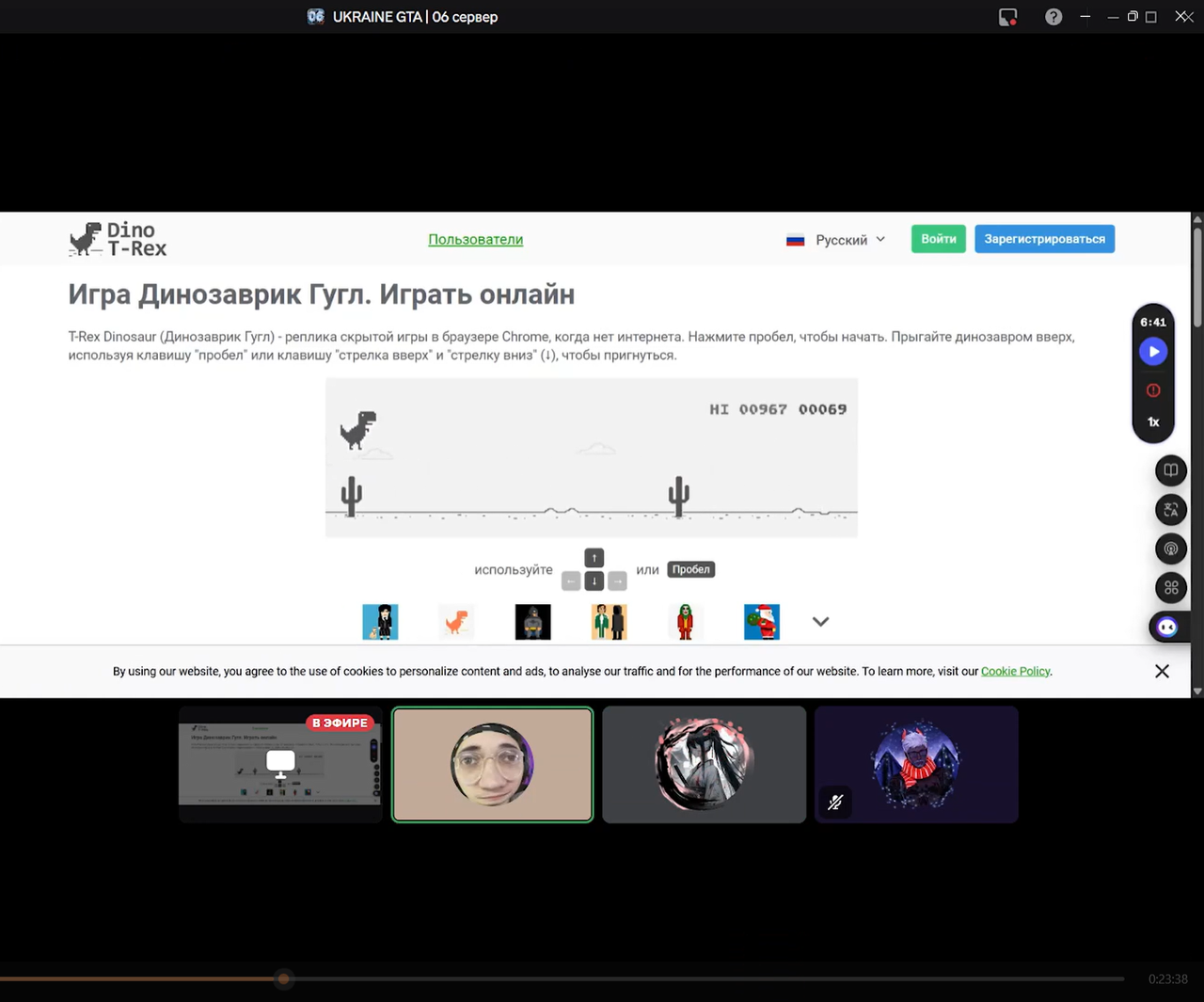
Task: Select the green tracksuit character skin
Action: point(610,622)
